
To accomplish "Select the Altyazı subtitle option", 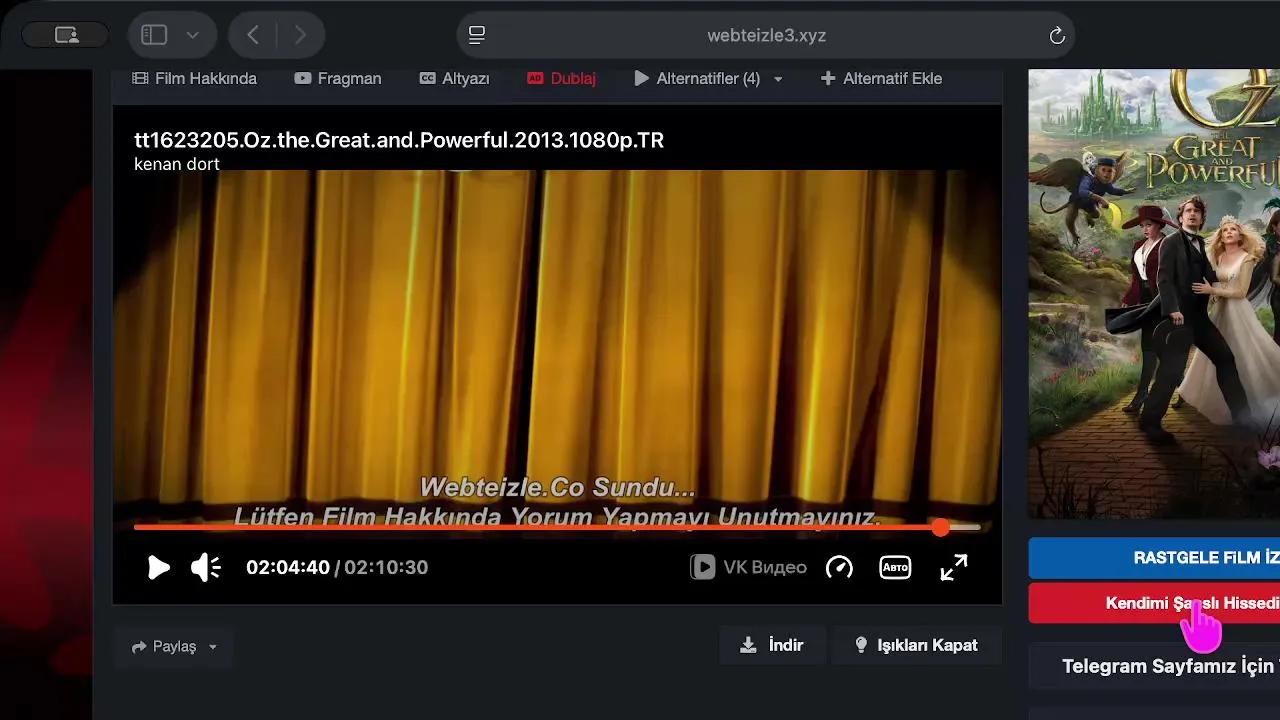I will pyautogui.click(x=454, y=78).
